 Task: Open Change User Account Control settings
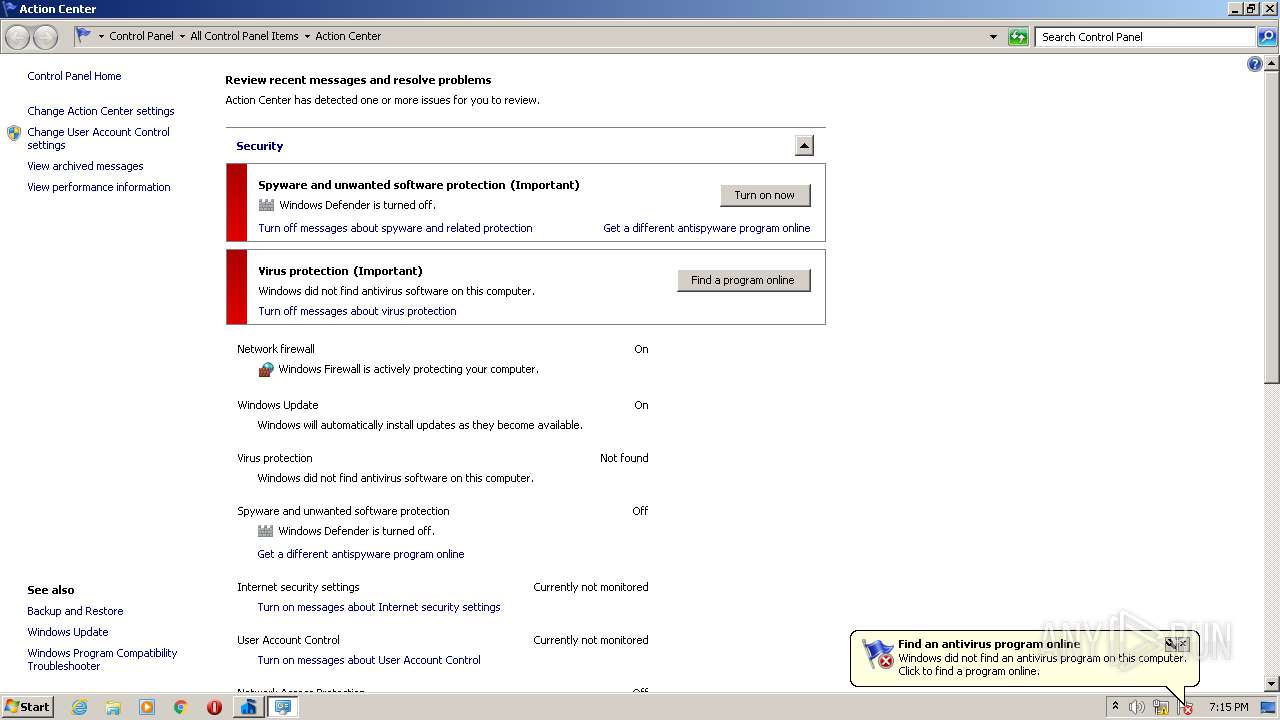coord(98,138)
